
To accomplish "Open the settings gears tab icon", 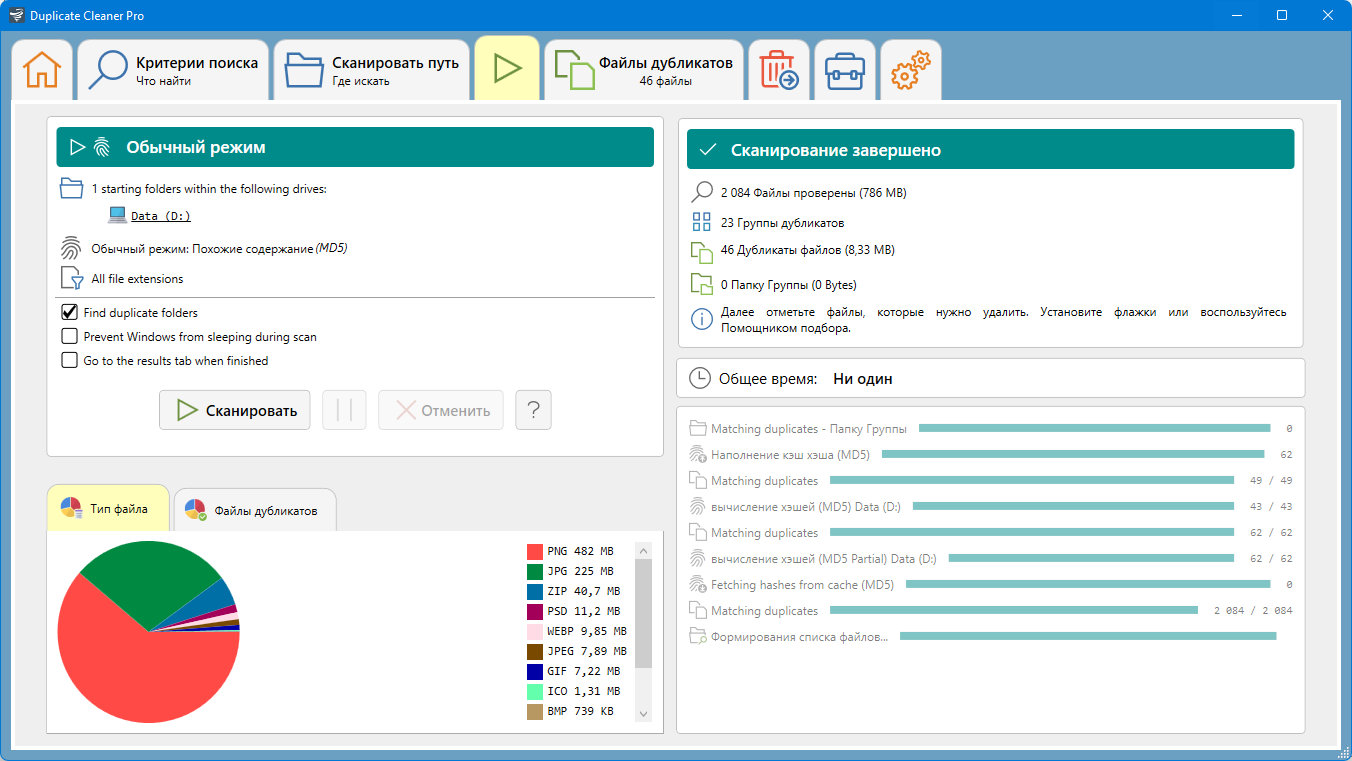I will 910,70.
